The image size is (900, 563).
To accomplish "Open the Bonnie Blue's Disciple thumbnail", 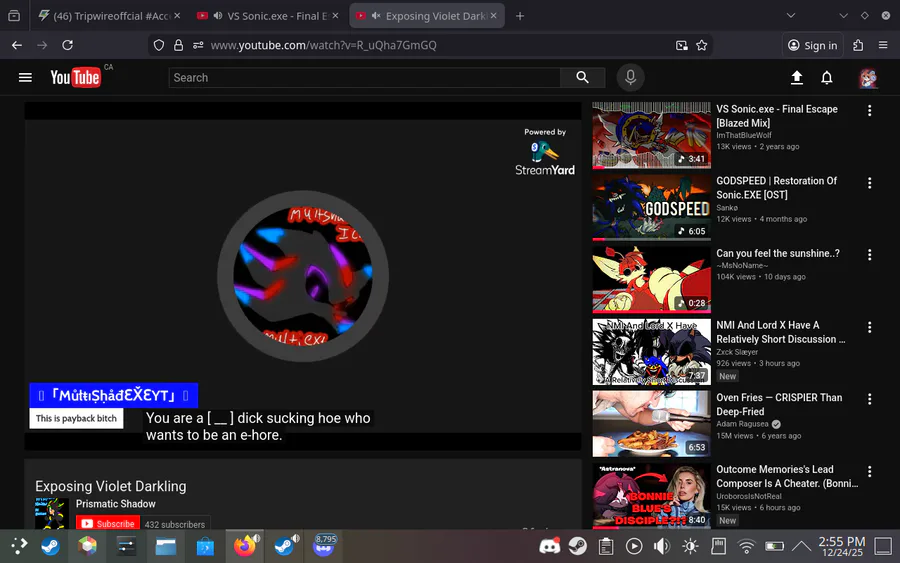I will 651,496.
